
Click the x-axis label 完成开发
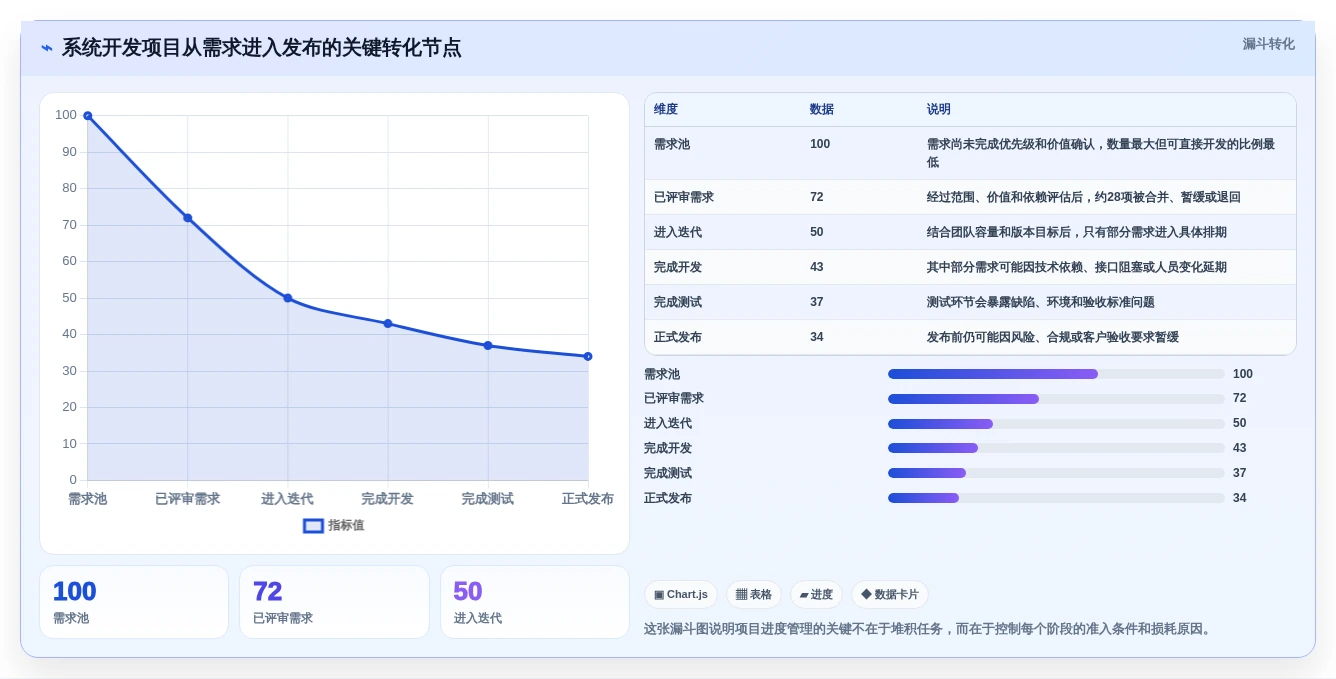click(388, 498)
